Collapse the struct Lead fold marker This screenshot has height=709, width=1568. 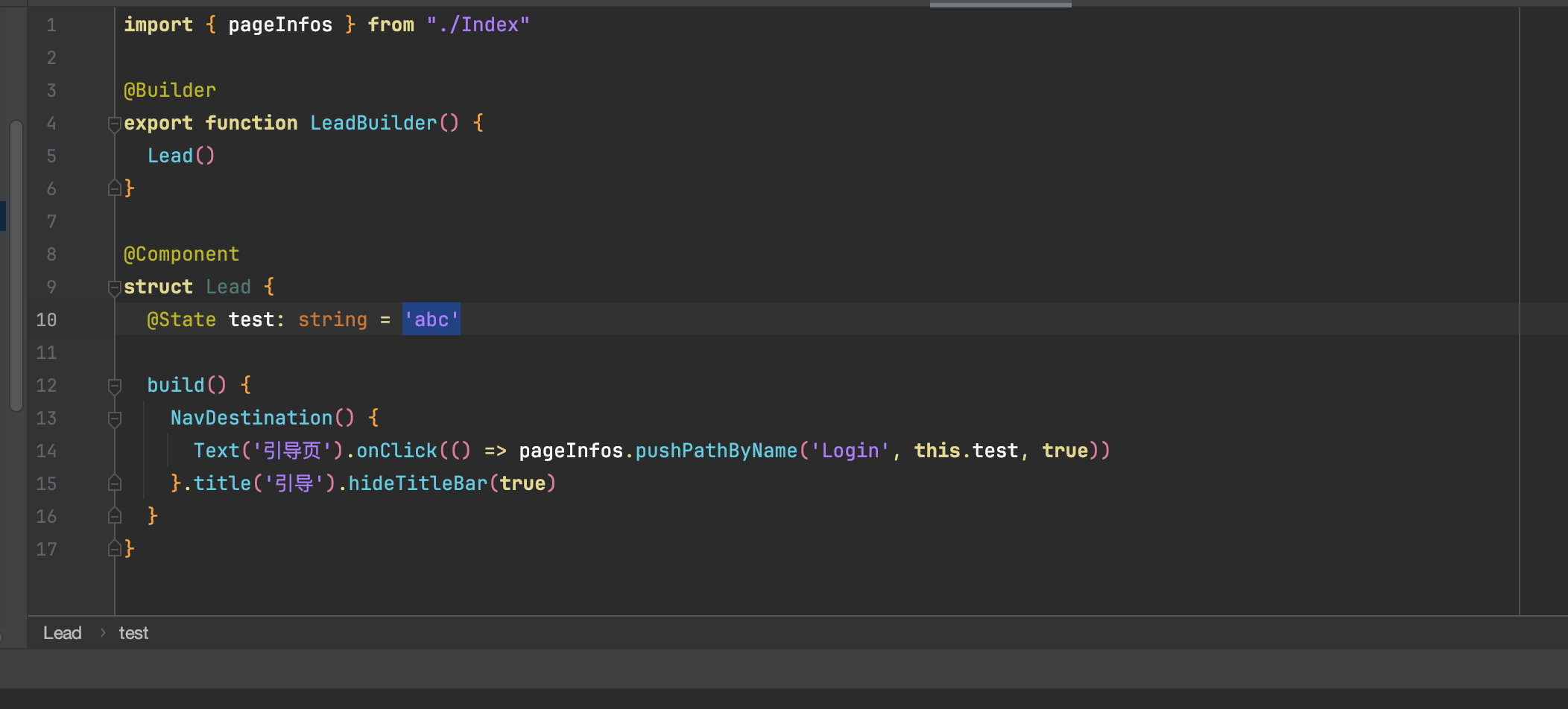pyautogui.click(x=114, y=287)
